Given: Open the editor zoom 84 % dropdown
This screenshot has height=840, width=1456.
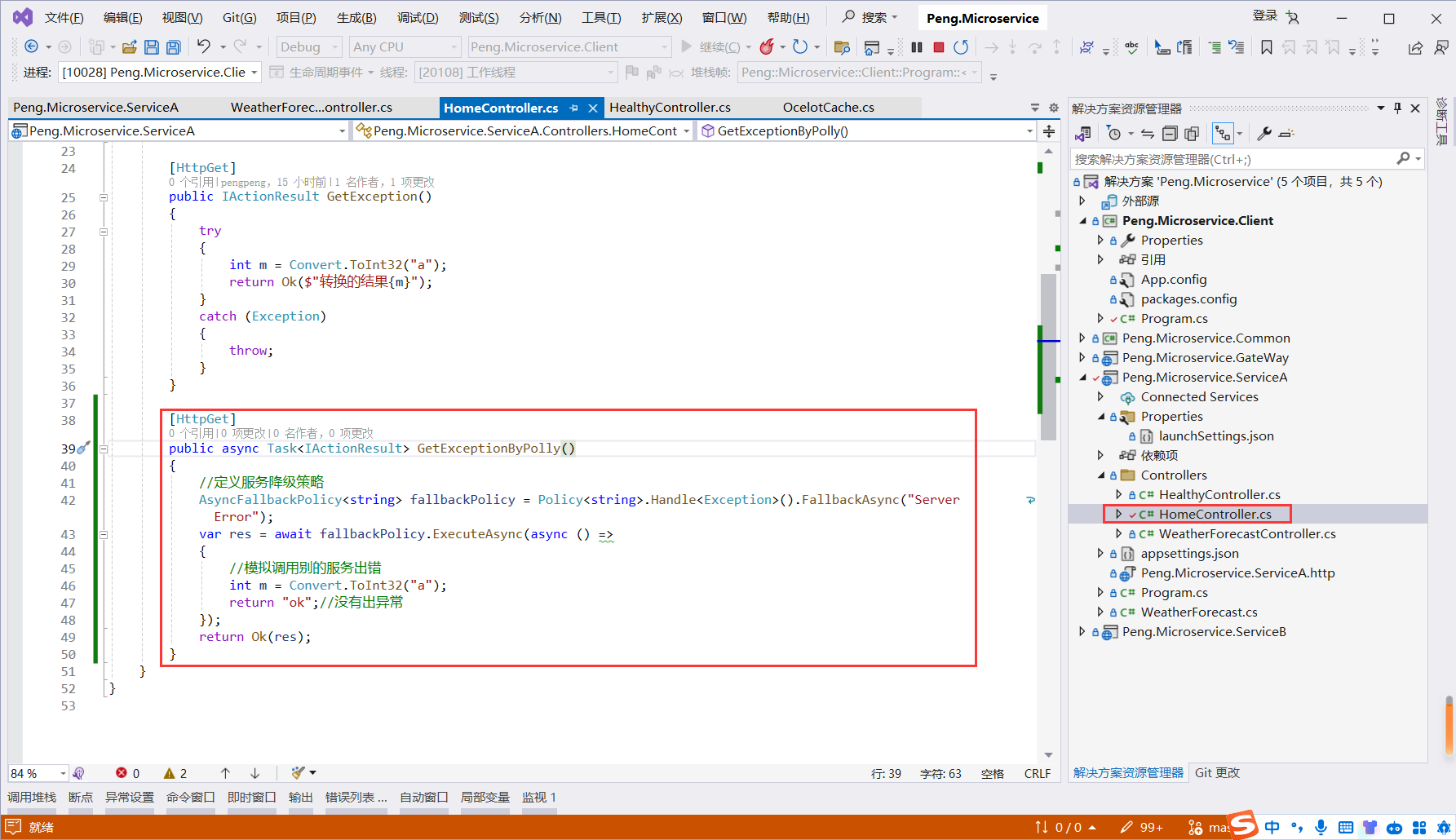Looking at the screenshot, I should tap(38, 773).
